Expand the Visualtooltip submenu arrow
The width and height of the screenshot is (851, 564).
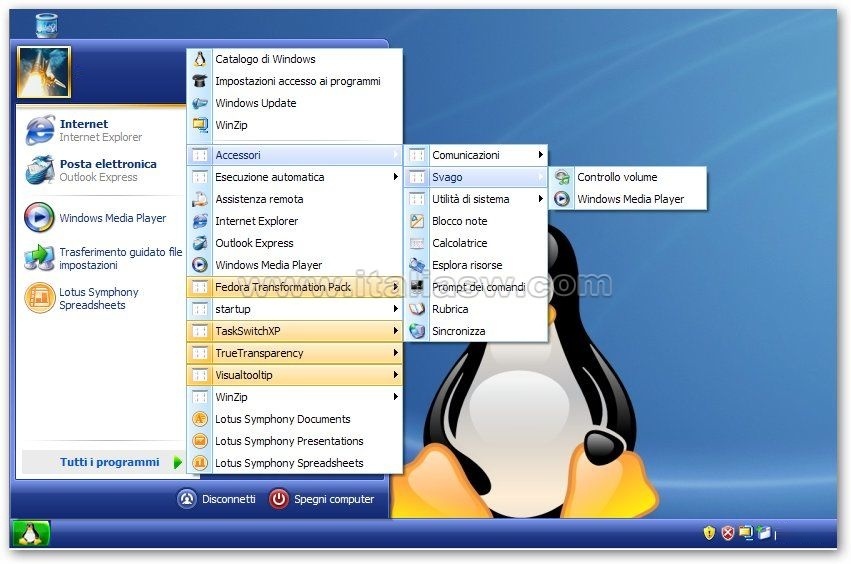[396, 375]
